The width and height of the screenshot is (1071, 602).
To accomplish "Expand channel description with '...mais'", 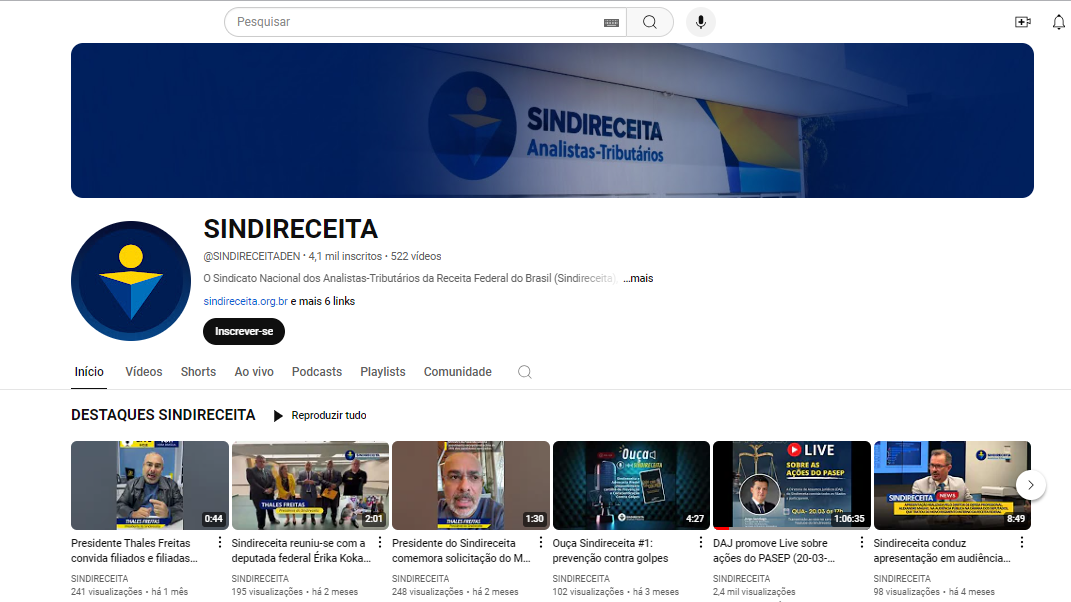I will coord(638,278).
